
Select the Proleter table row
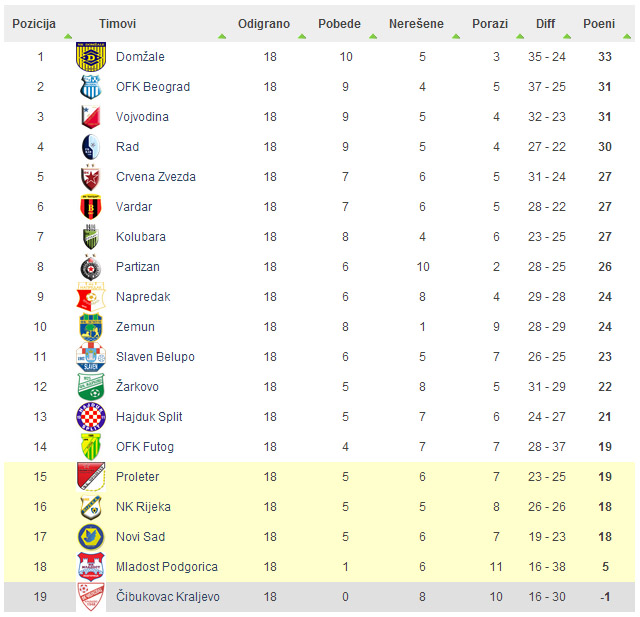click(x=320, y=477)
